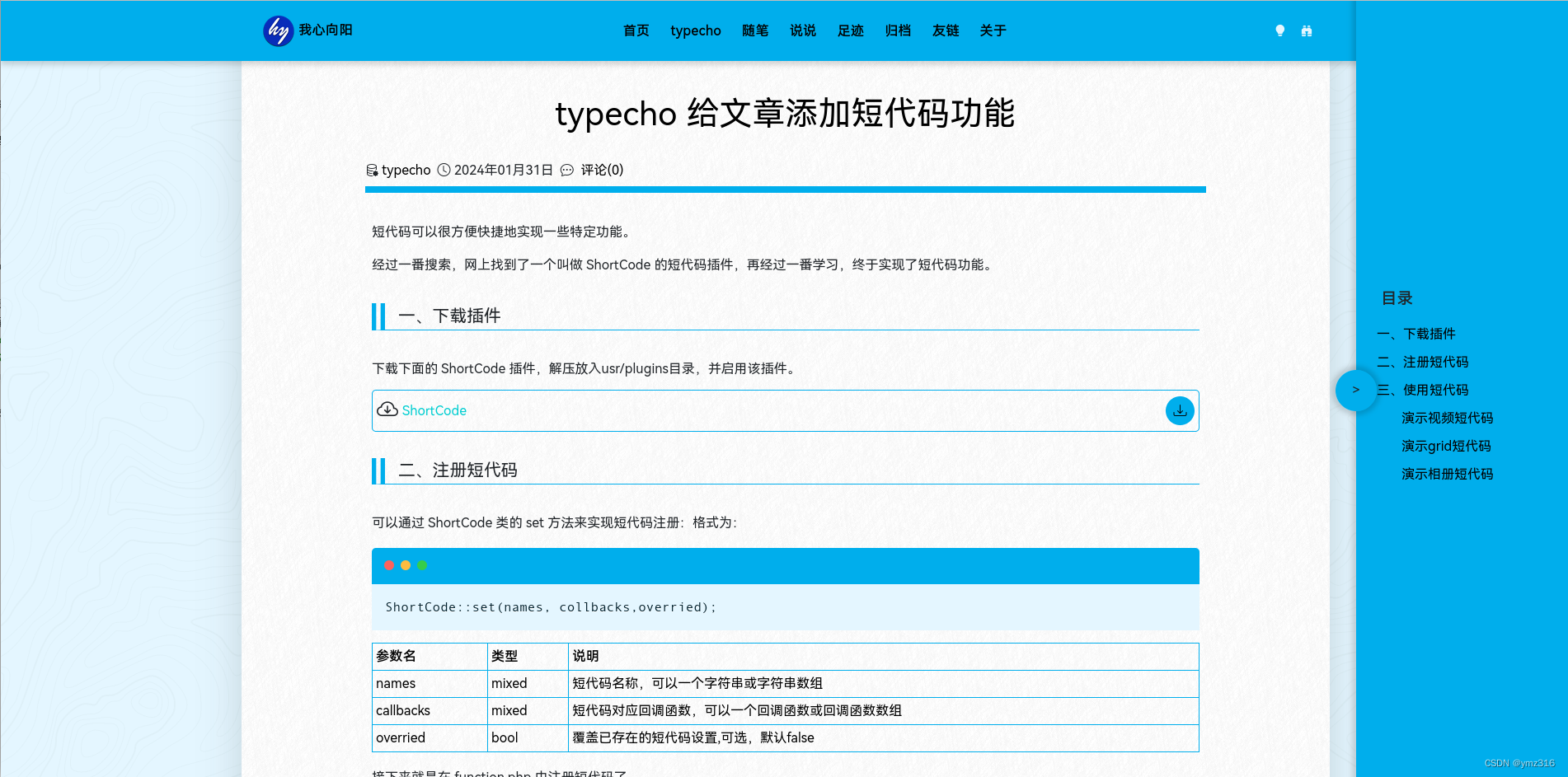
Task: Open the typecho category link under title
Action: 406,170
